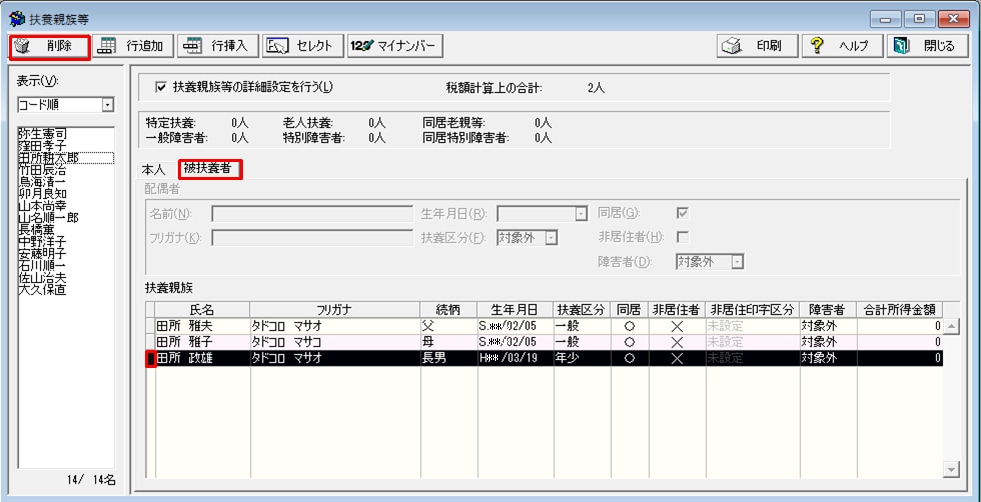
Task: Switch to the 被扶養者 tab
Action: pyautogui.click(x=209, y=169)
